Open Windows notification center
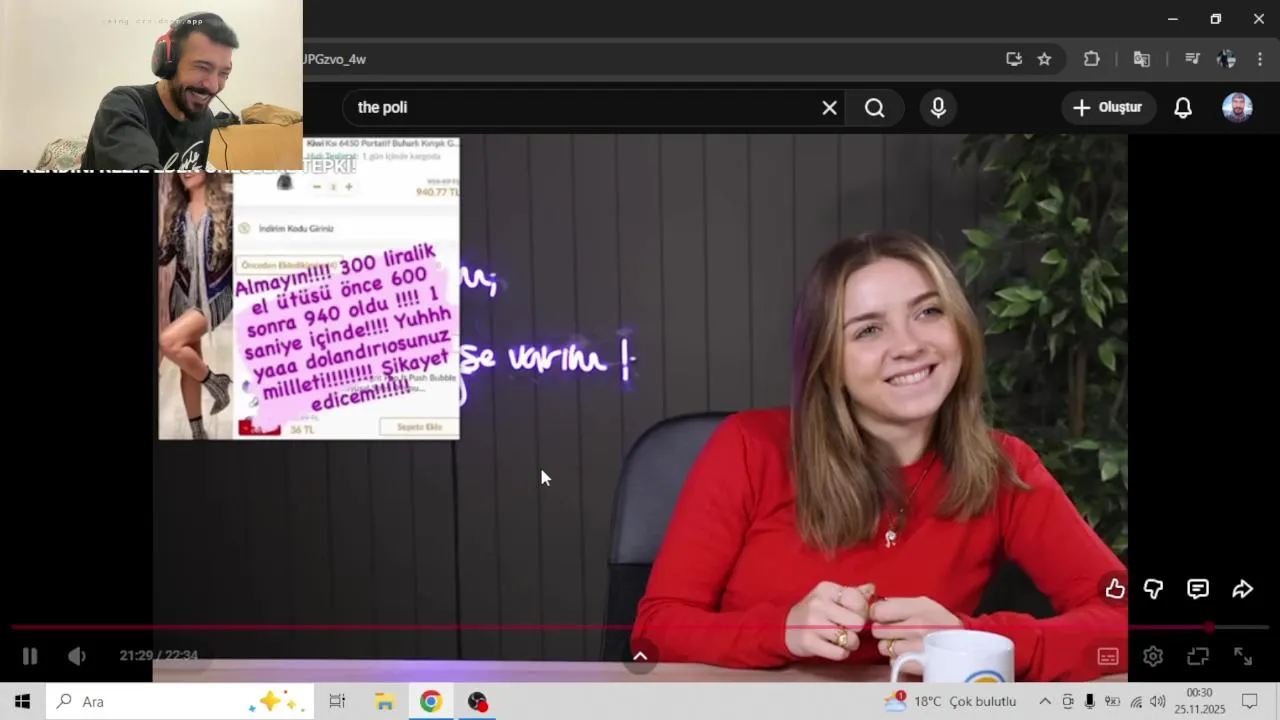This screenshot has width=1280, height=720. coord(1250,701)
